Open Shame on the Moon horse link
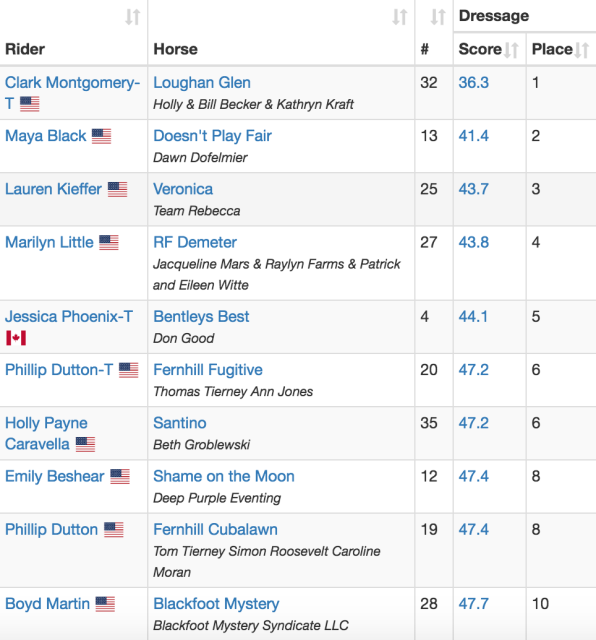Viewport: 596px width, 640px height. point(224,476)
